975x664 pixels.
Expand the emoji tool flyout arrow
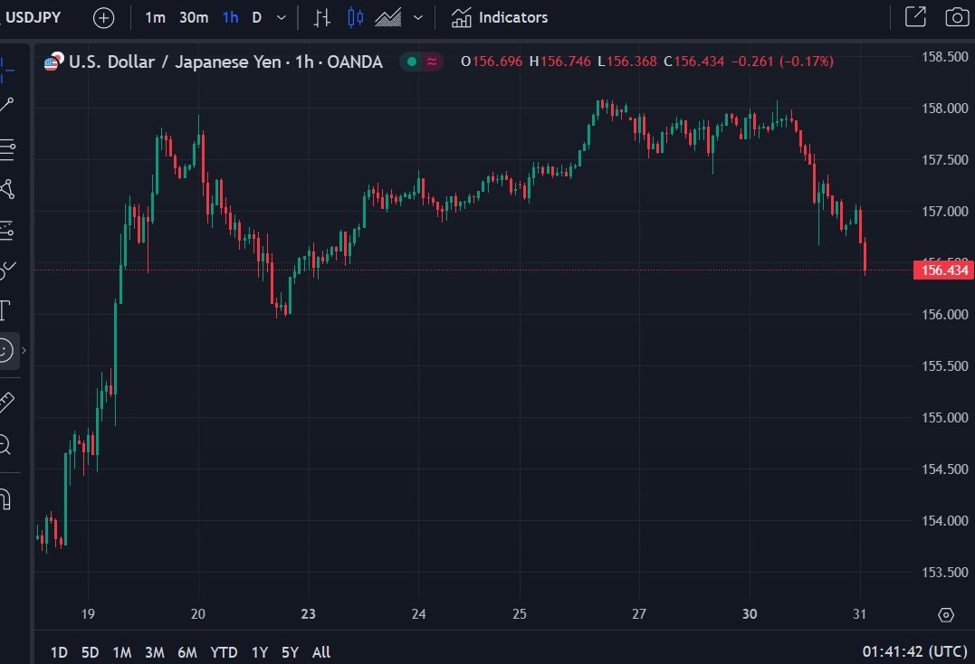24,351
